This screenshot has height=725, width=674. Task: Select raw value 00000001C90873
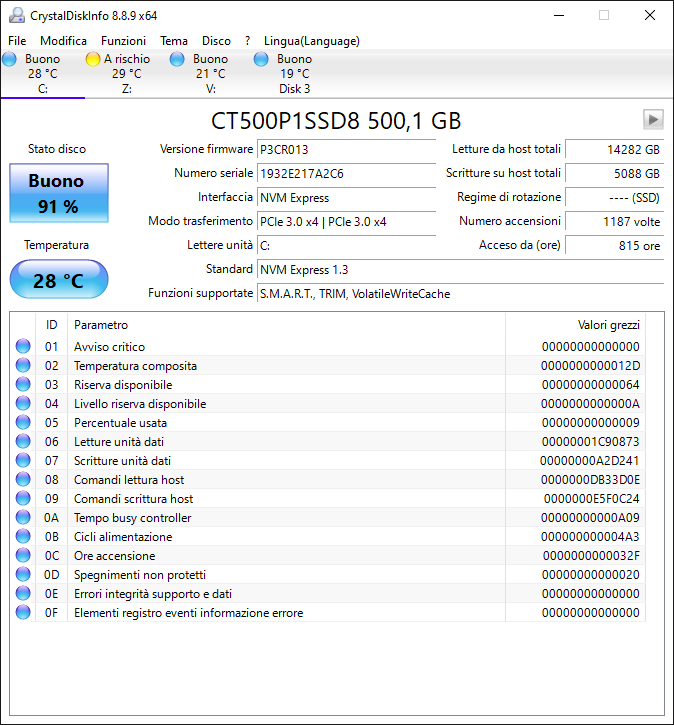(x=590, y=442)
